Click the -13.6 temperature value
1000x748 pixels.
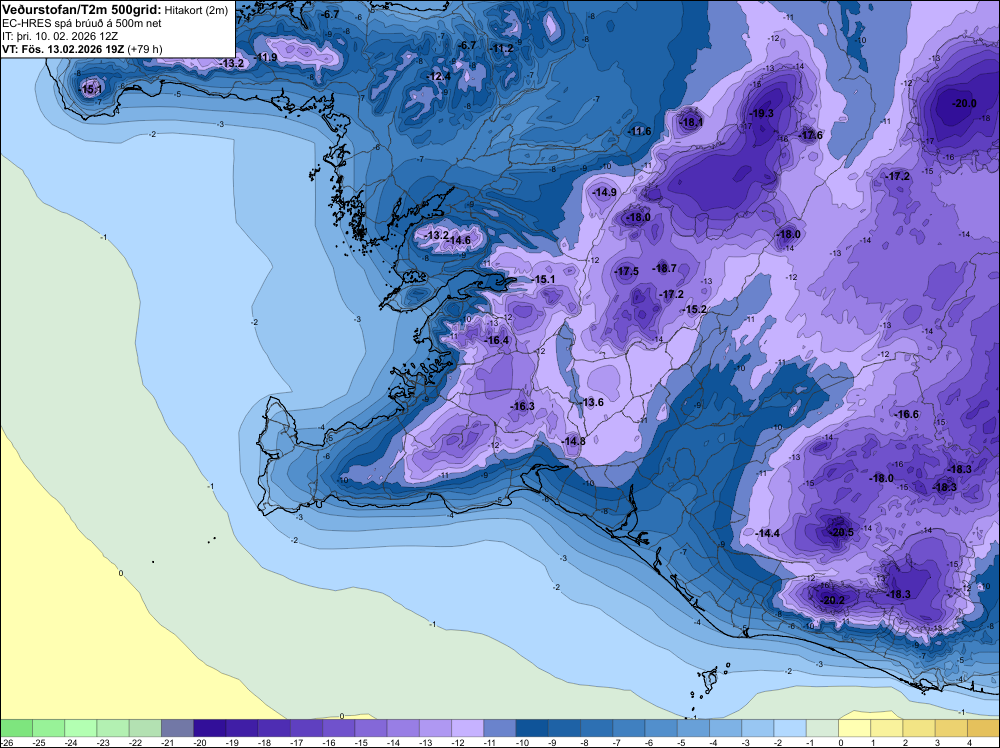tap(591, 402)
